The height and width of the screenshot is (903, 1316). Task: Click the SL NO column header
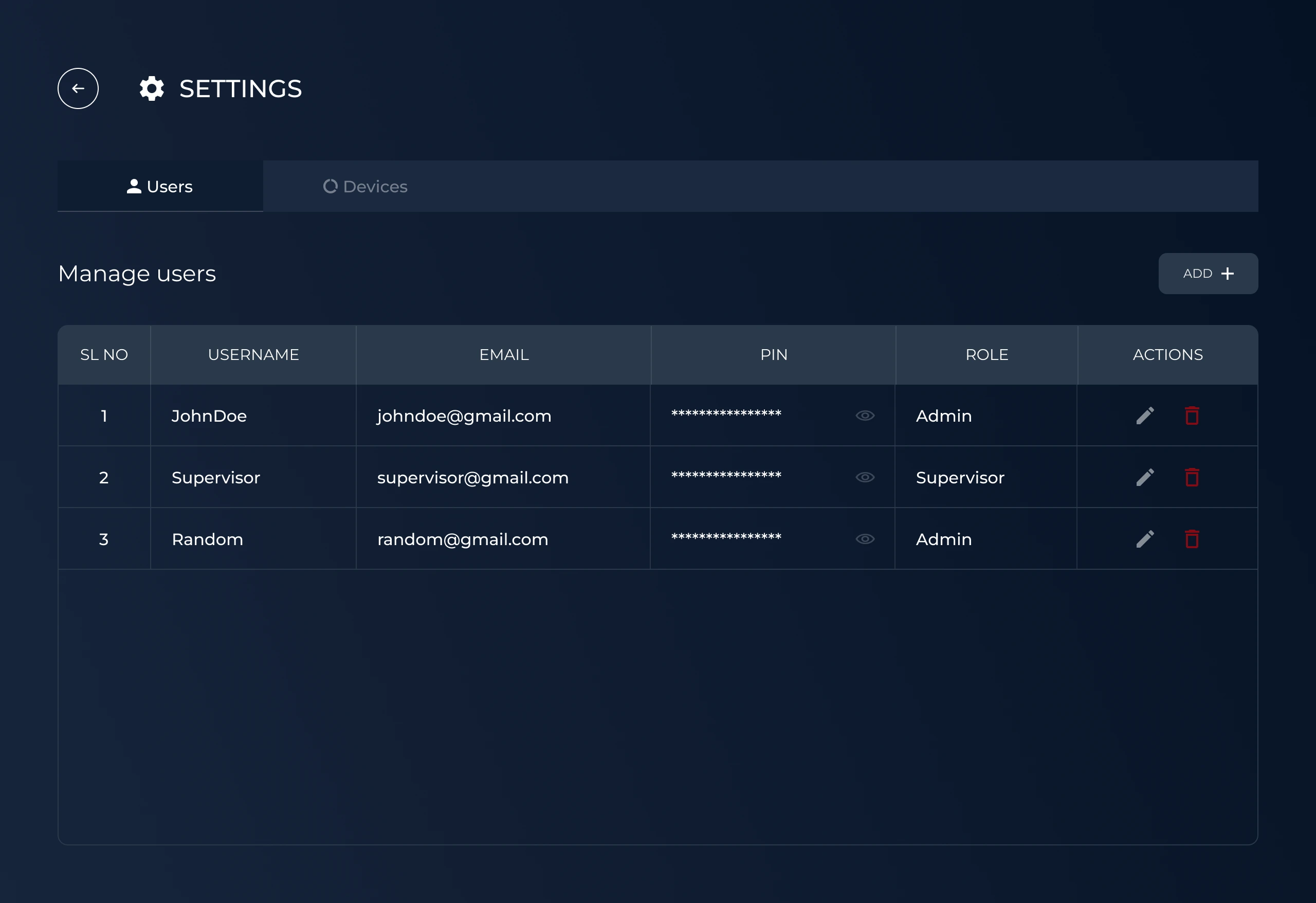pos(104,355)
